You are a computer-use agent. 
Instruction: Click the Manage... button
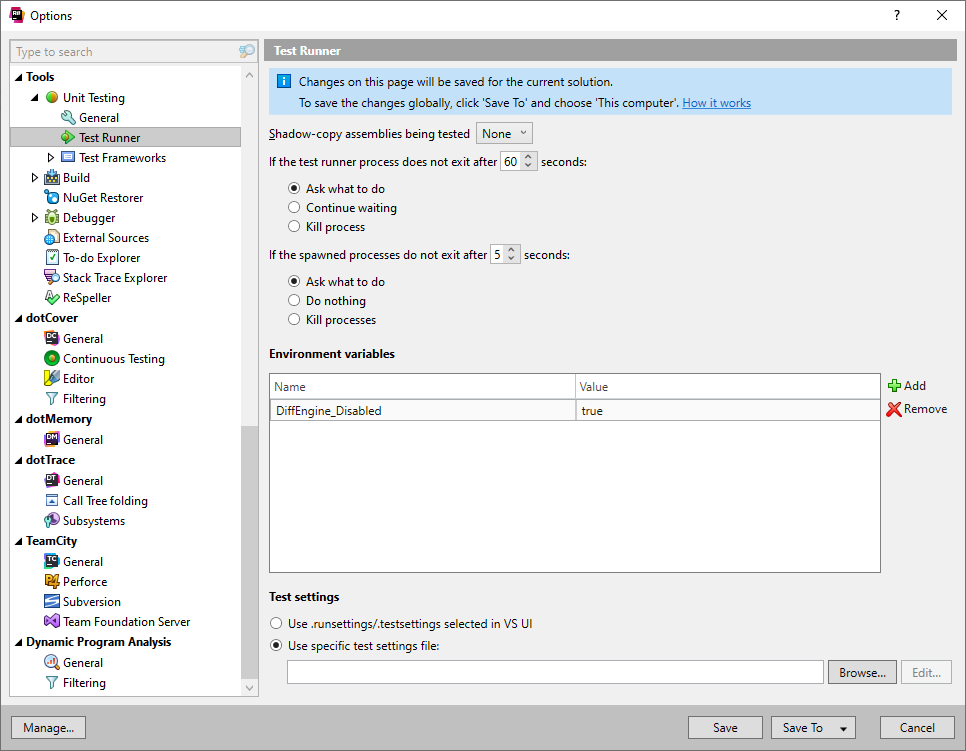pyautogui.click(x=49, y=728)
